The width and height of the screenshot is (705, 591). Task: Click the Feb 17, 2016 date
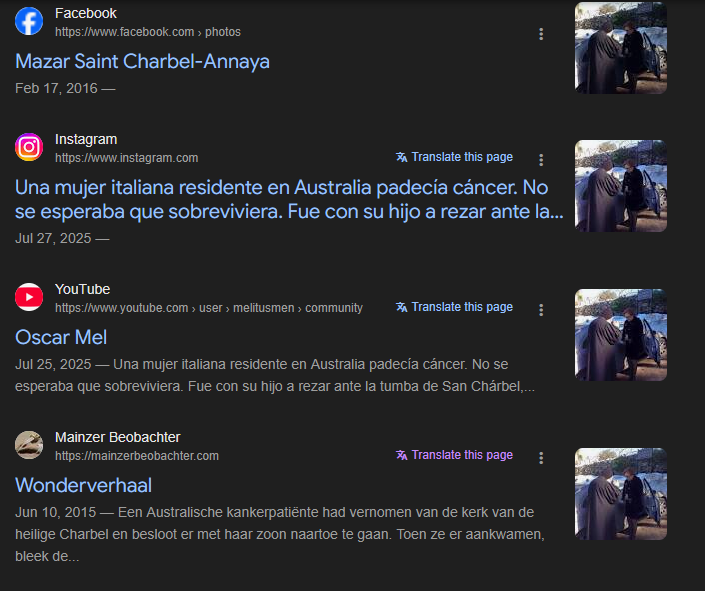tap(56, 88)
